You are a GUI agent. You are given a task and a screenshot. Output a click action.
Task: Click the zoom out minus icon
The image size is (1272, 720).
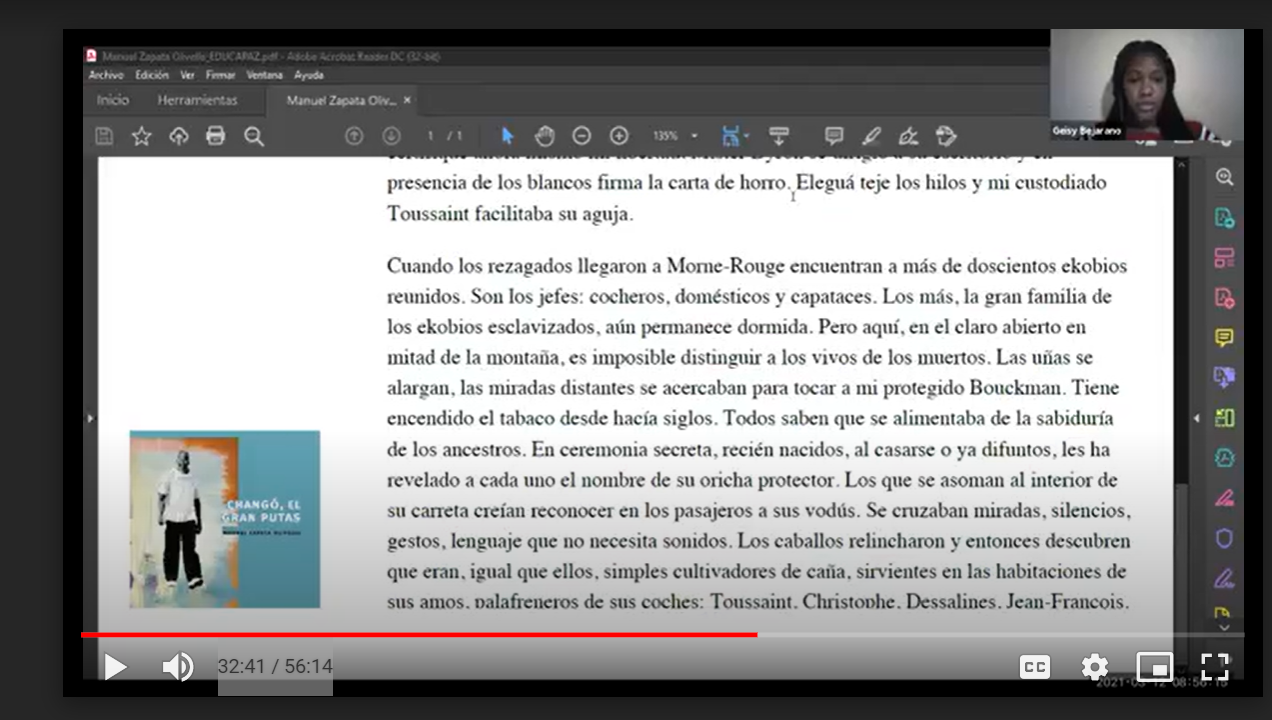click(581, 136)
